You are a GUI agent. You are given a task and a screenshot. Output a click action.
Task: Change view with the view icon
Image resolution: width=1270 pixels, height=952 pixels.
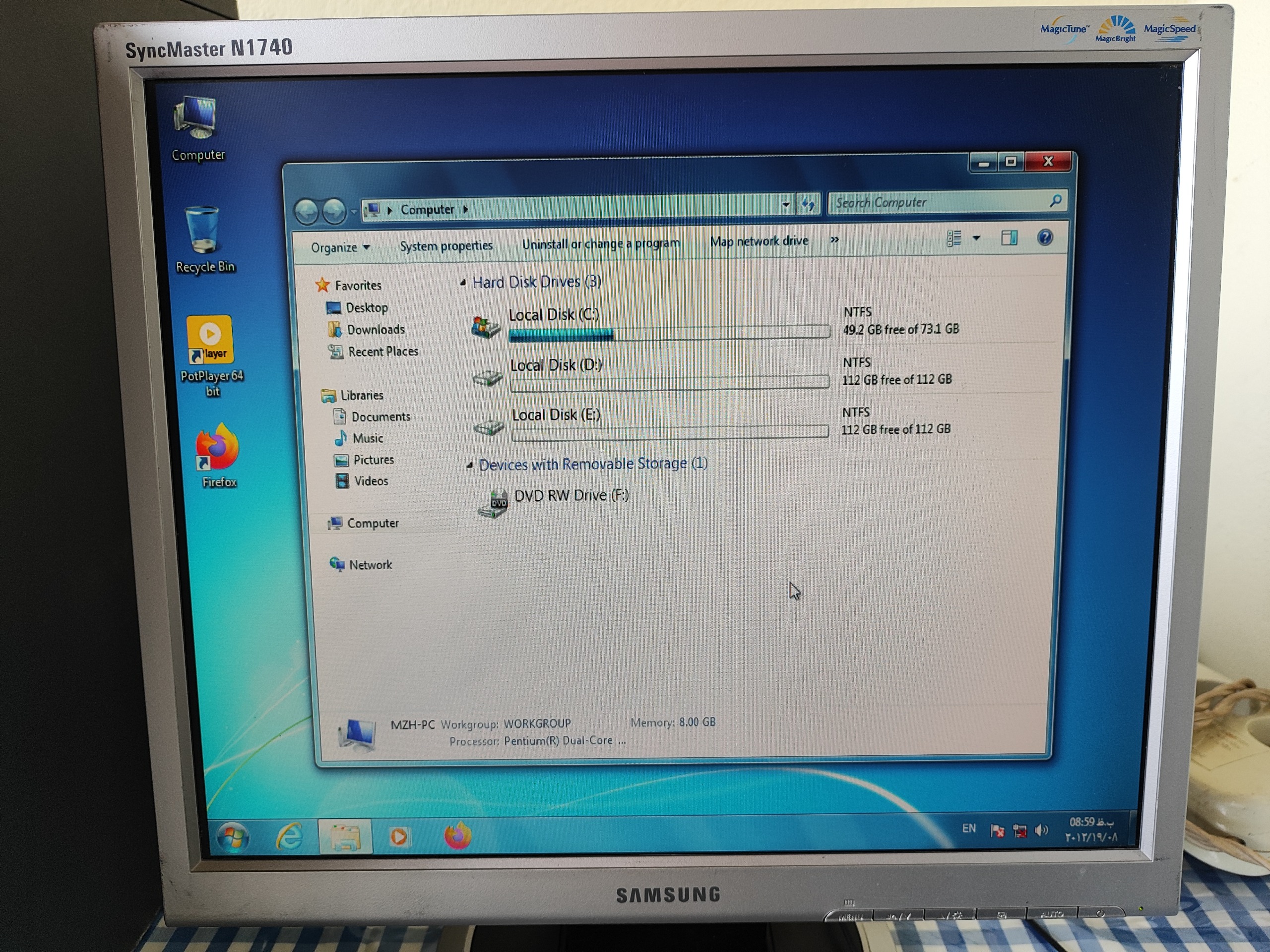[953, 238]
